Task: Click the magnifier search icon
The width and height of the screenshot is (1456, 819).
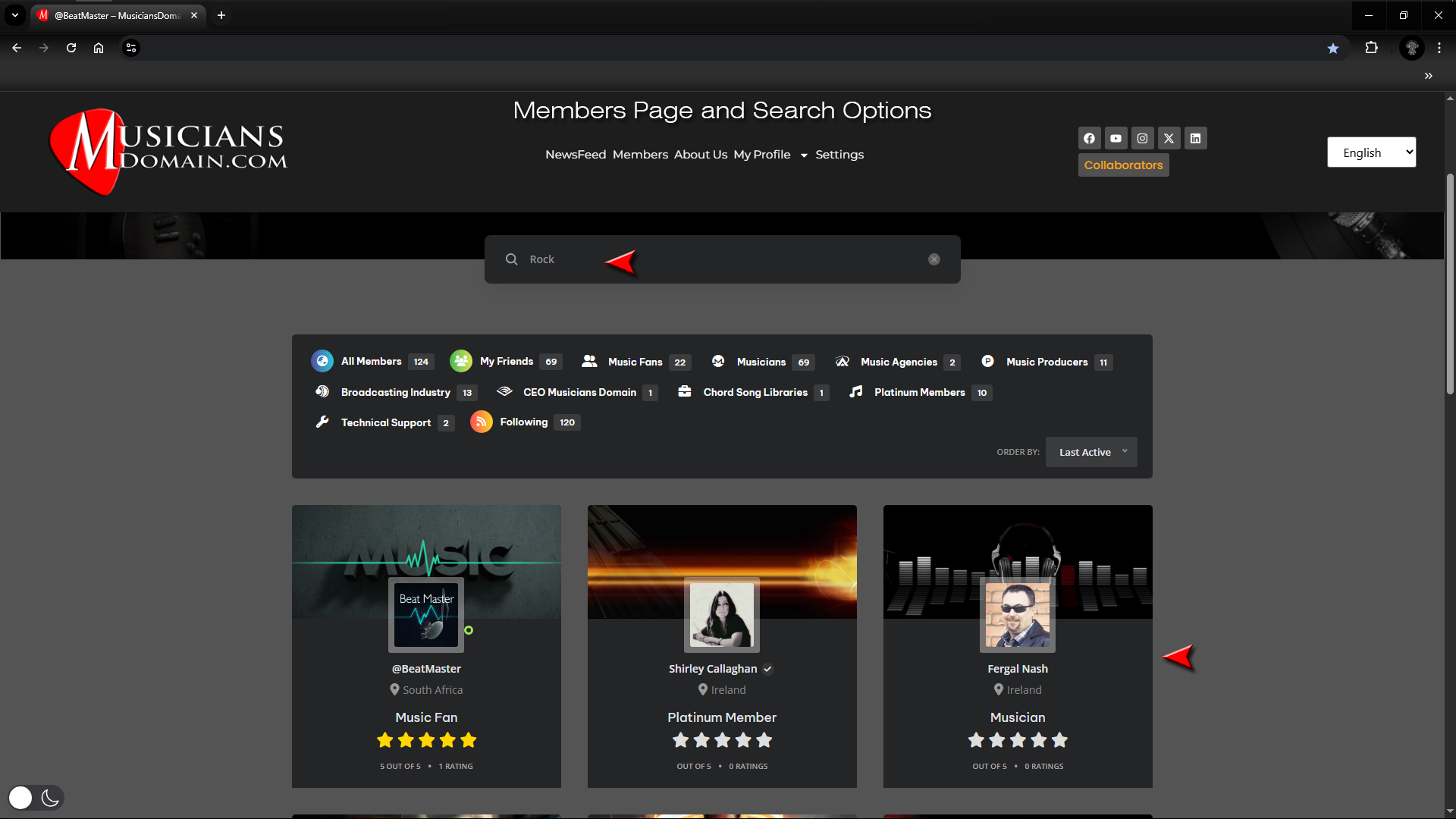Action: click(512, 259)
